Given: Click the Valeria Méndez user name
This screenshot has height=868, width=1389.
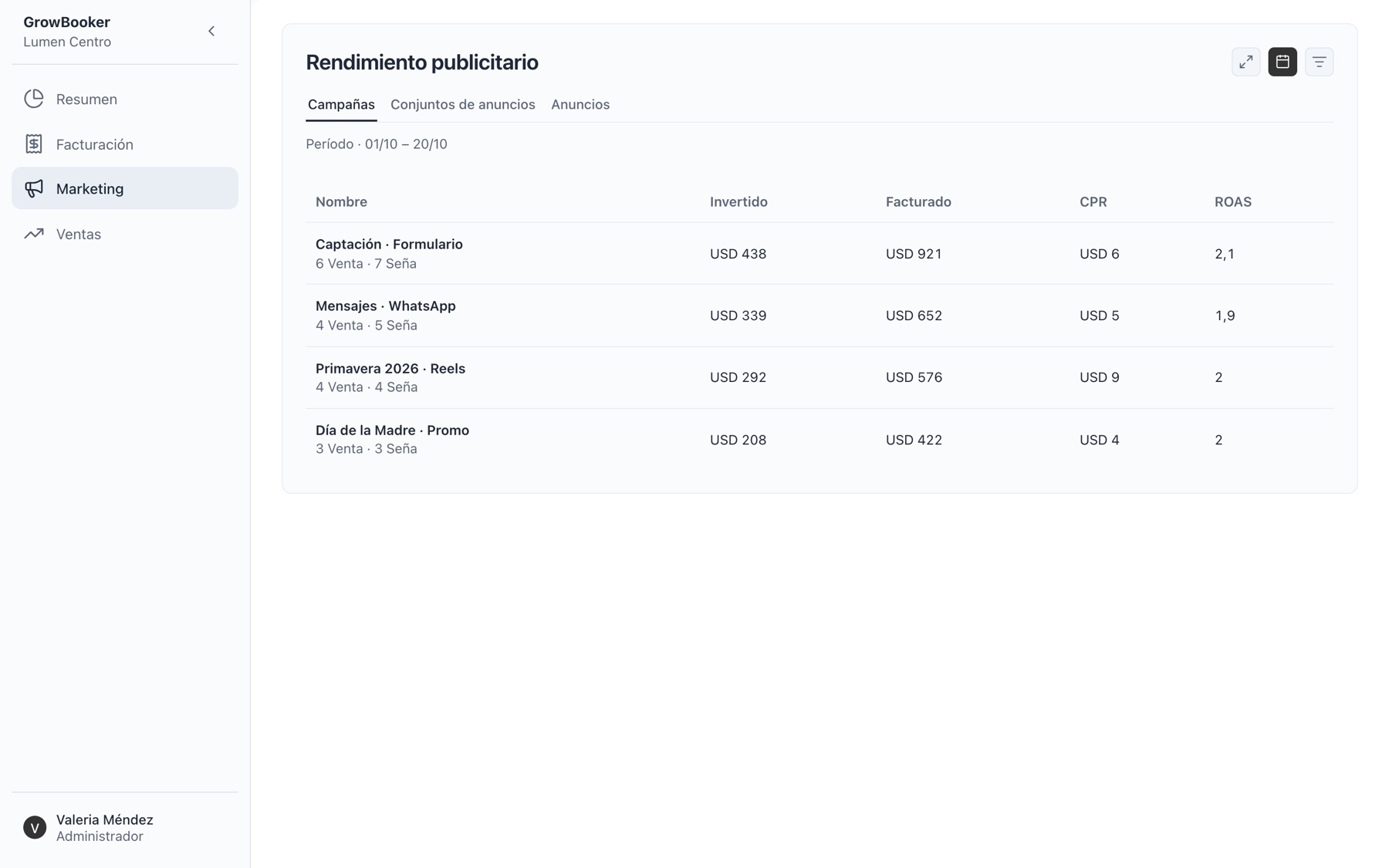Looking at the screenshot, I should click(x=104, y=819).
